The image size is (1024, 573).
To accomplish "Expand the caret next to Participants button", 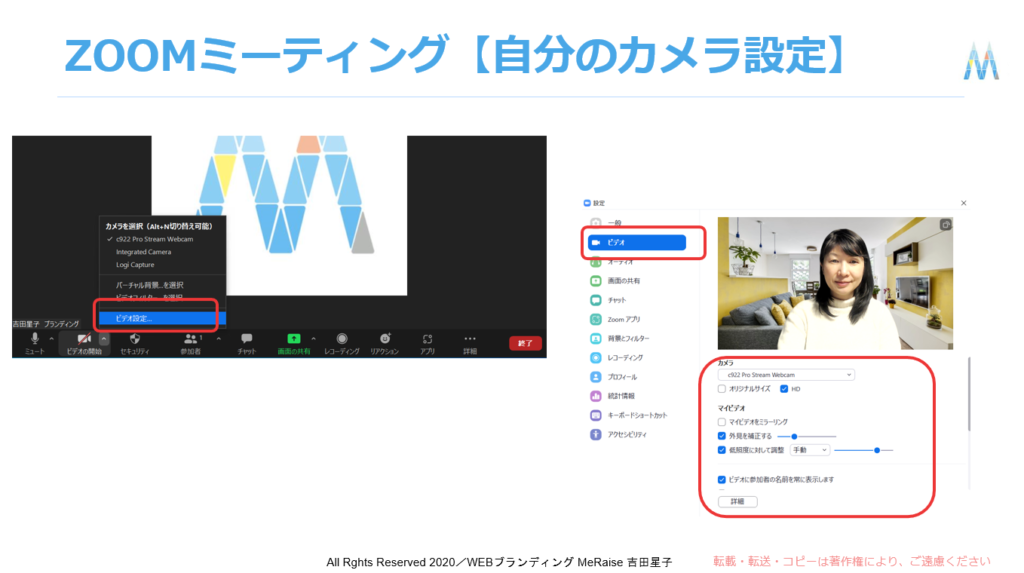I will point(219,338).
